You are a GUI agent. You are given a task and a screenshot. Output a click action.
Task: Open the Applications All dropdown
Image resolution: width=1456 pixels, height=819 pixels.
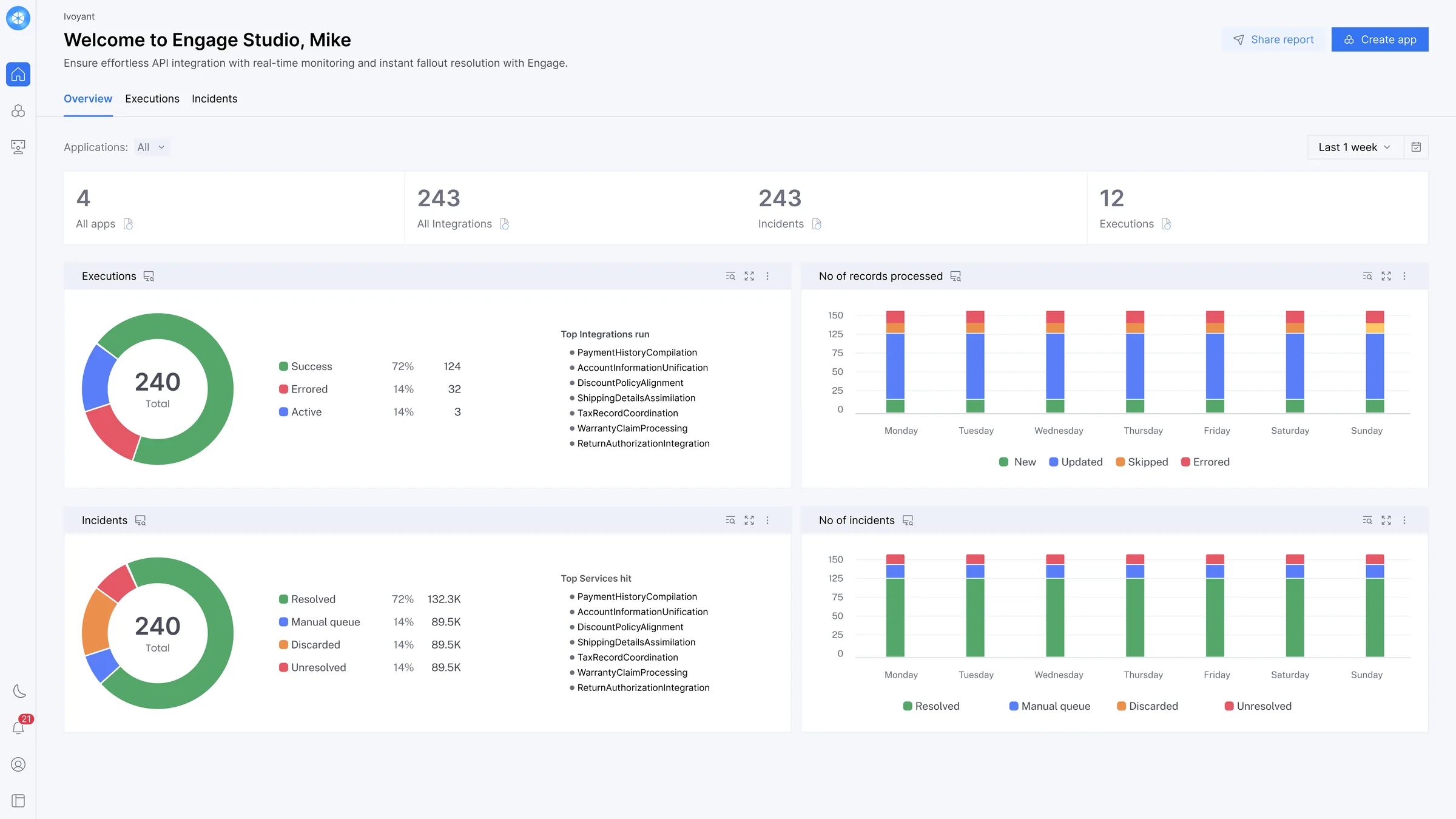pos(151,147)
